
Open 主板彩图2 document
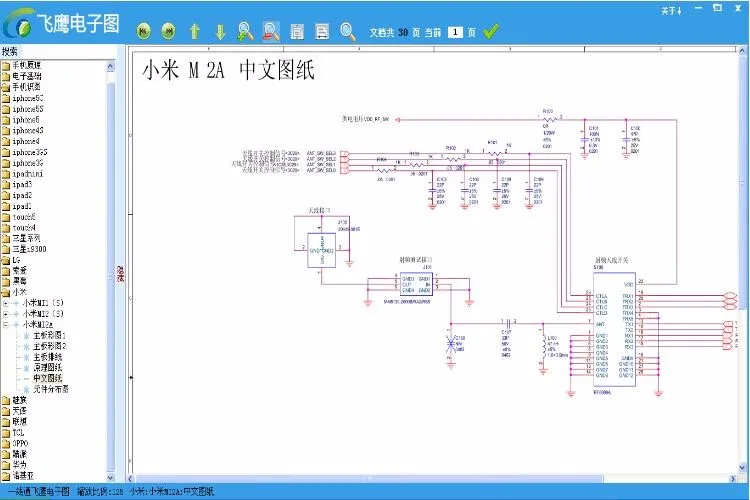click(49, 346)
